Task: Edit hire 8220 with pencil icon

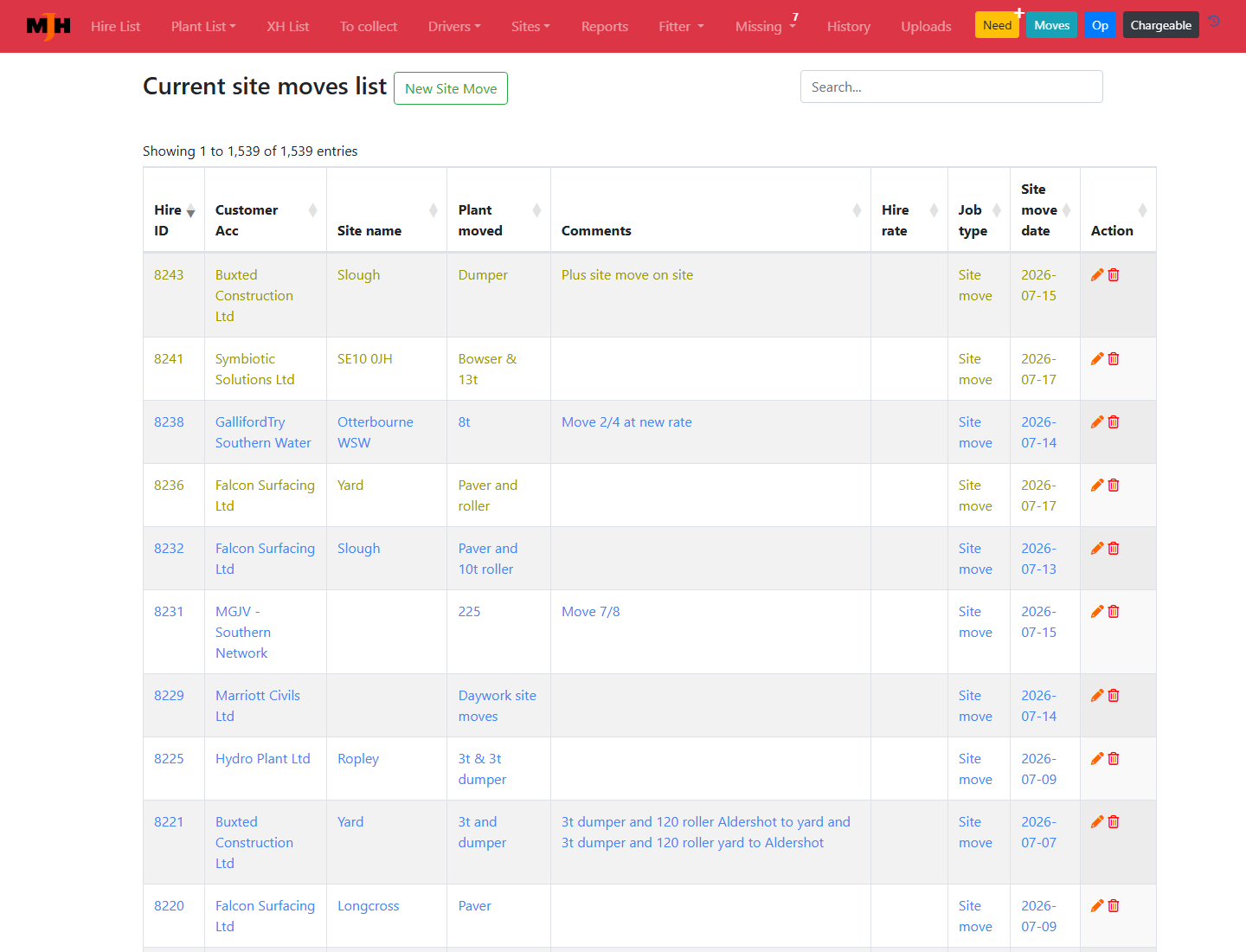Action: 1097,905
